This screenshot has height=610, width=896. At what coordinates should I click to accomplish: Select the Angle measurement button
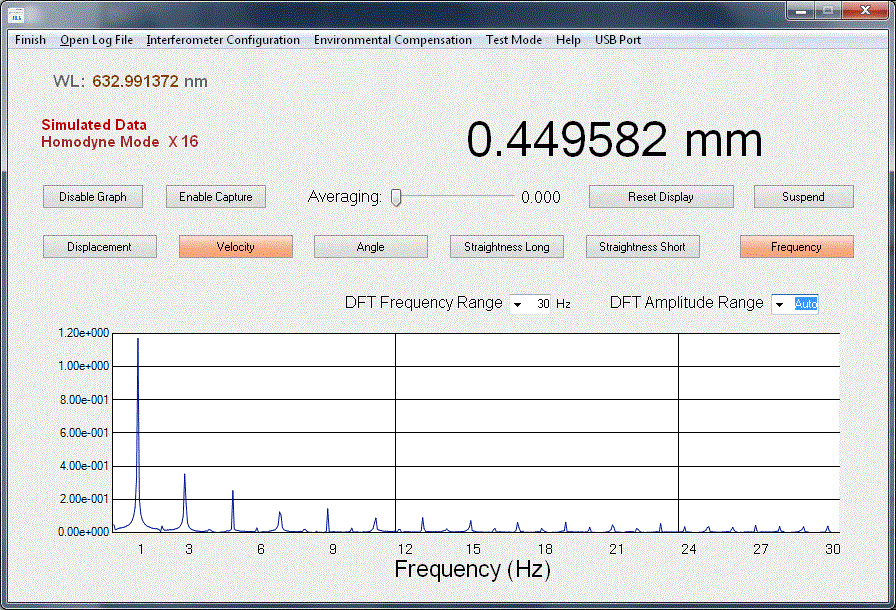[x=370, y=247]
